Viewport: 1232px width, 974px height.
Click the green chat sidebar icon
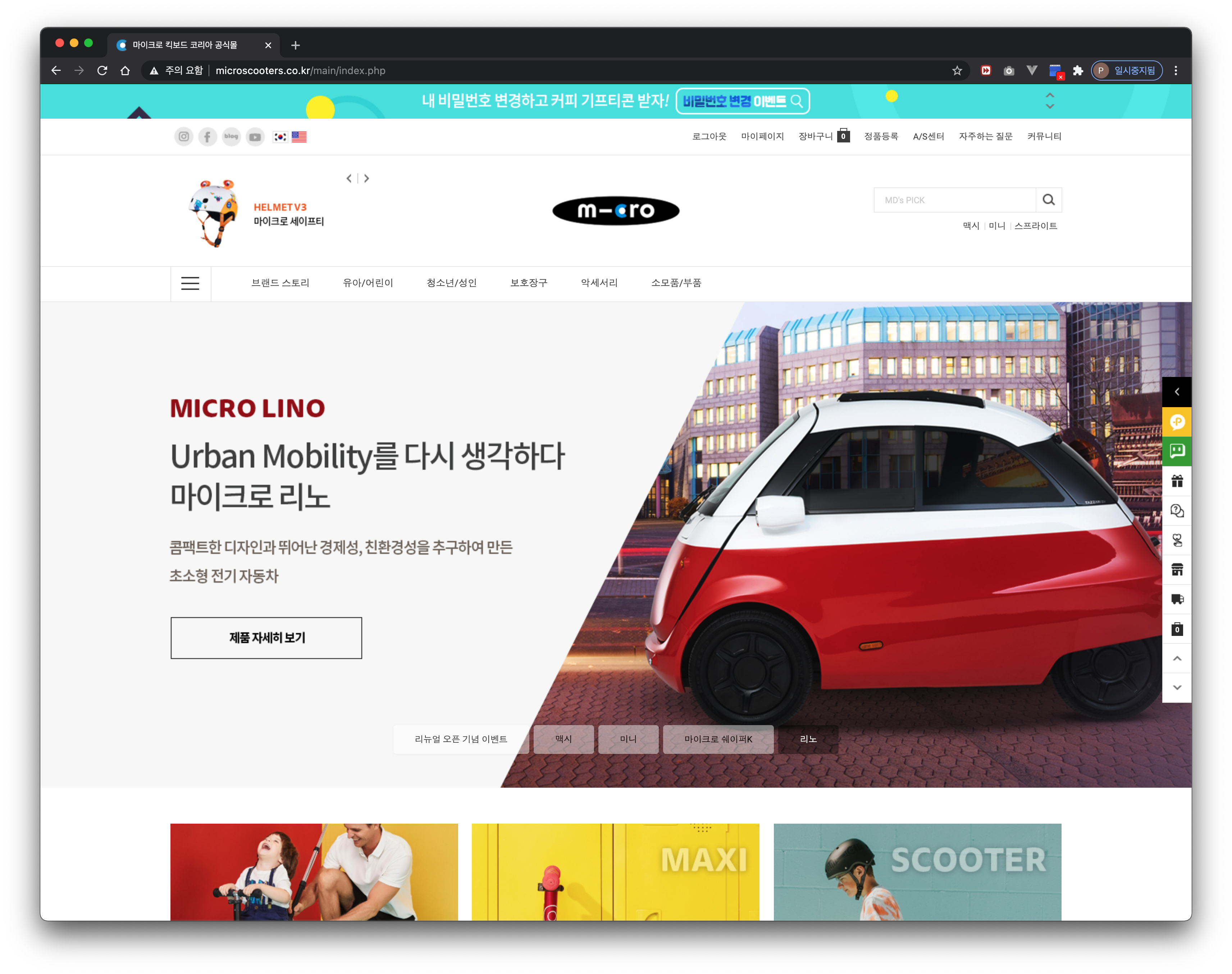pyautogui.click(x=1177, y=451)
